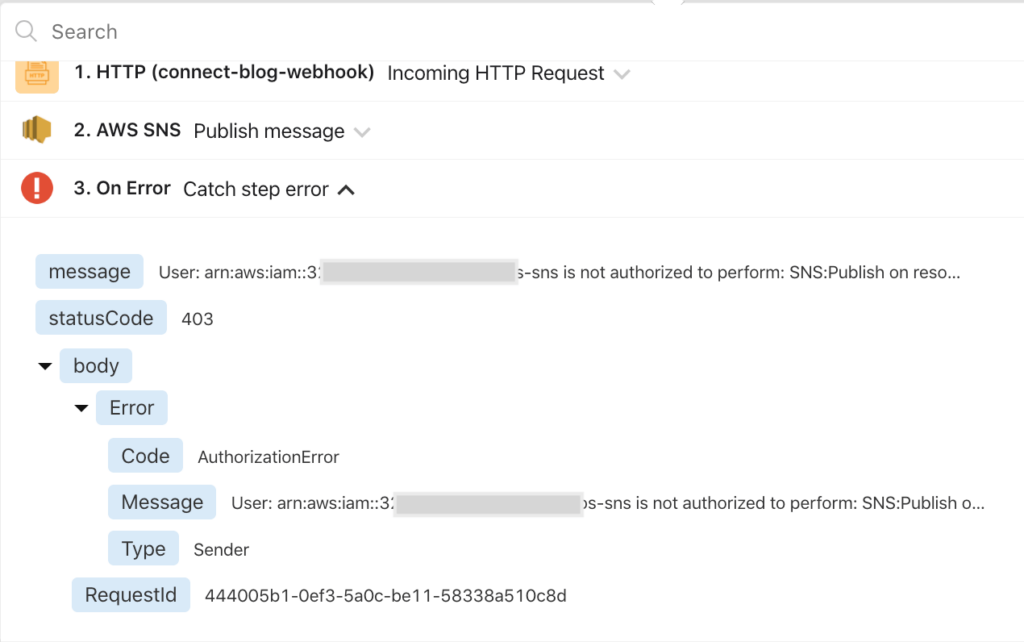Click the Message key under Error
The width and height of the screenshot is (1024, 642).
(162, 502)
